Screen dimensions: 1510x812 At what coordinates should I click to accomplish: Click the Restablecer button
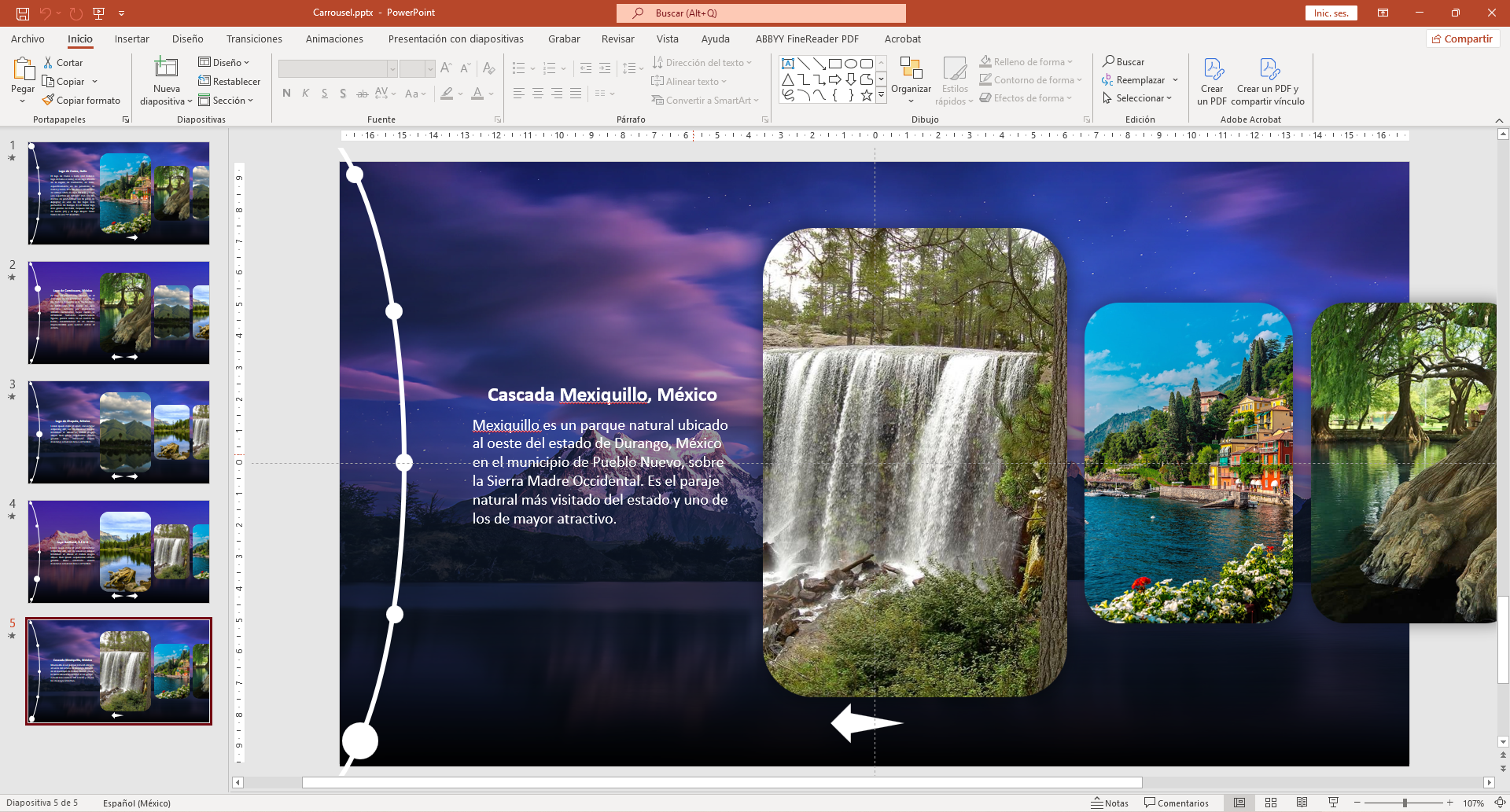(230, 82)
